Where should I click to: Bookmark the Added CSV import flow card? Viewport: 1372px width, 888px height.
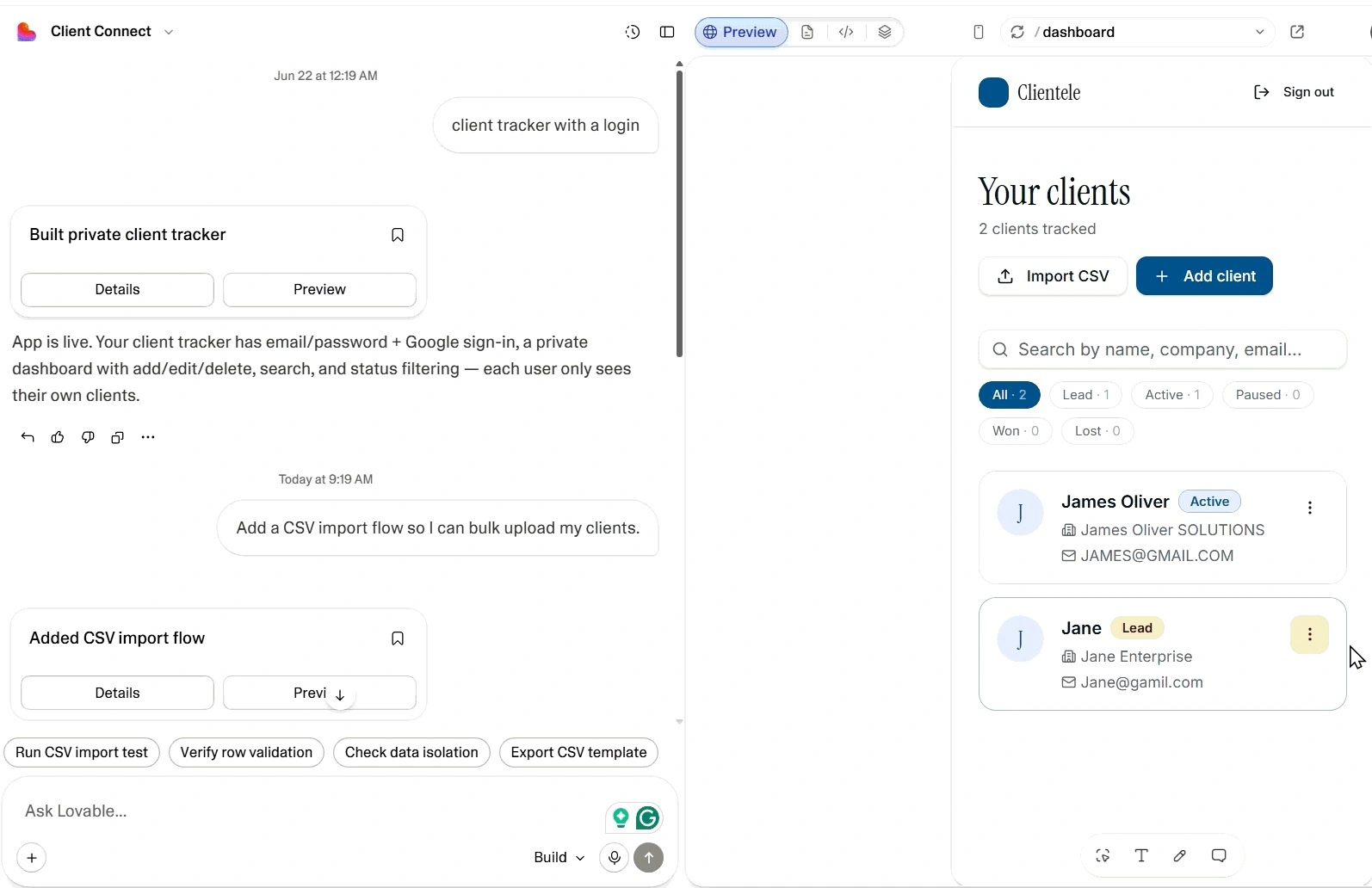click(398, 638)
